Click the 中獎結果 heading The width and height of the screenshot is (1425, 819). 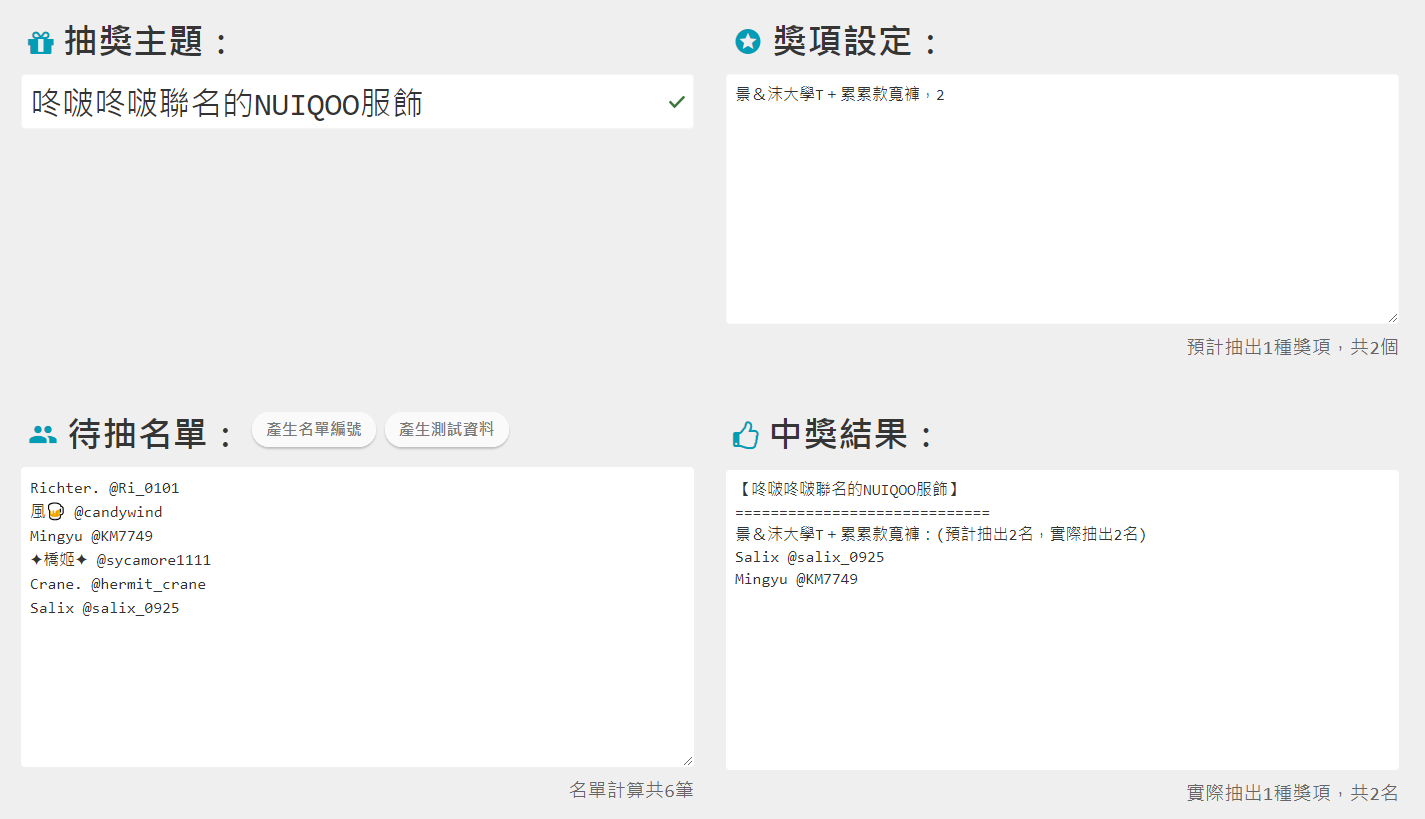853,434
